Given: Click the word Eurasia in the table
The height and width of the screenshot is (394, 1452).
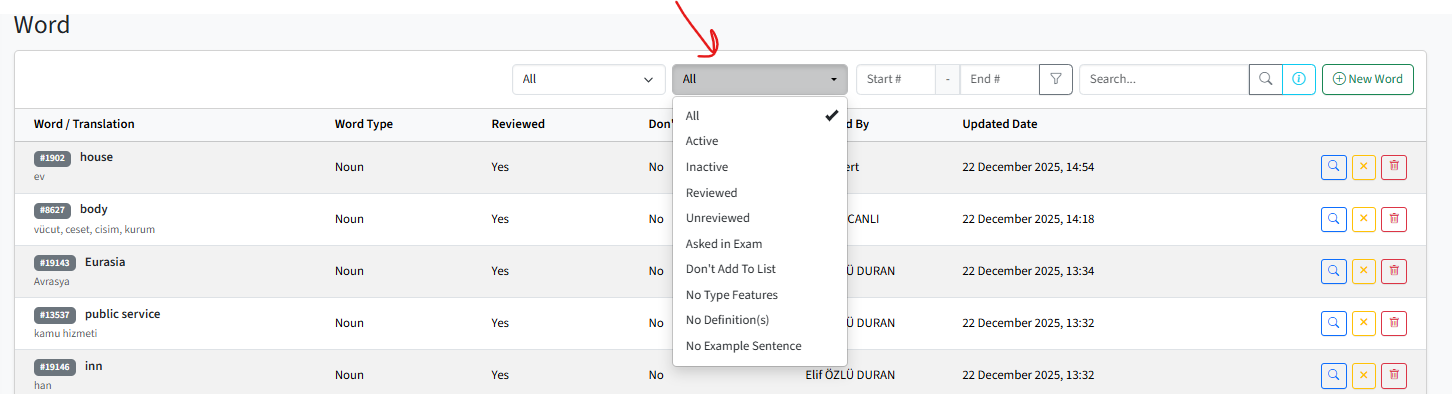Looking at the screenshot, I should (105, 262).
